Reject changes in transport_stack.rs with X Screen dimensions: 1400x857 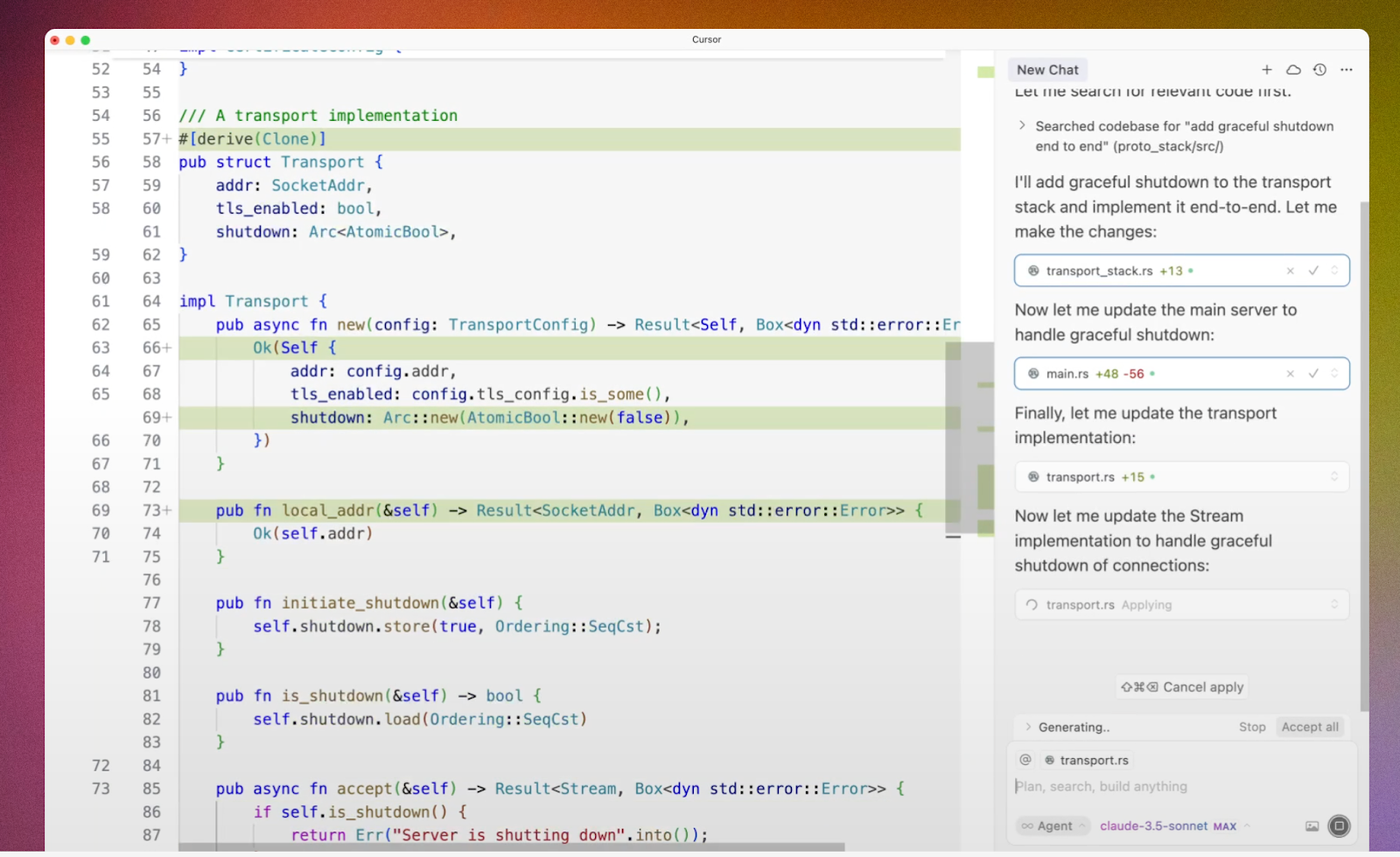(x=1290, y=271)
